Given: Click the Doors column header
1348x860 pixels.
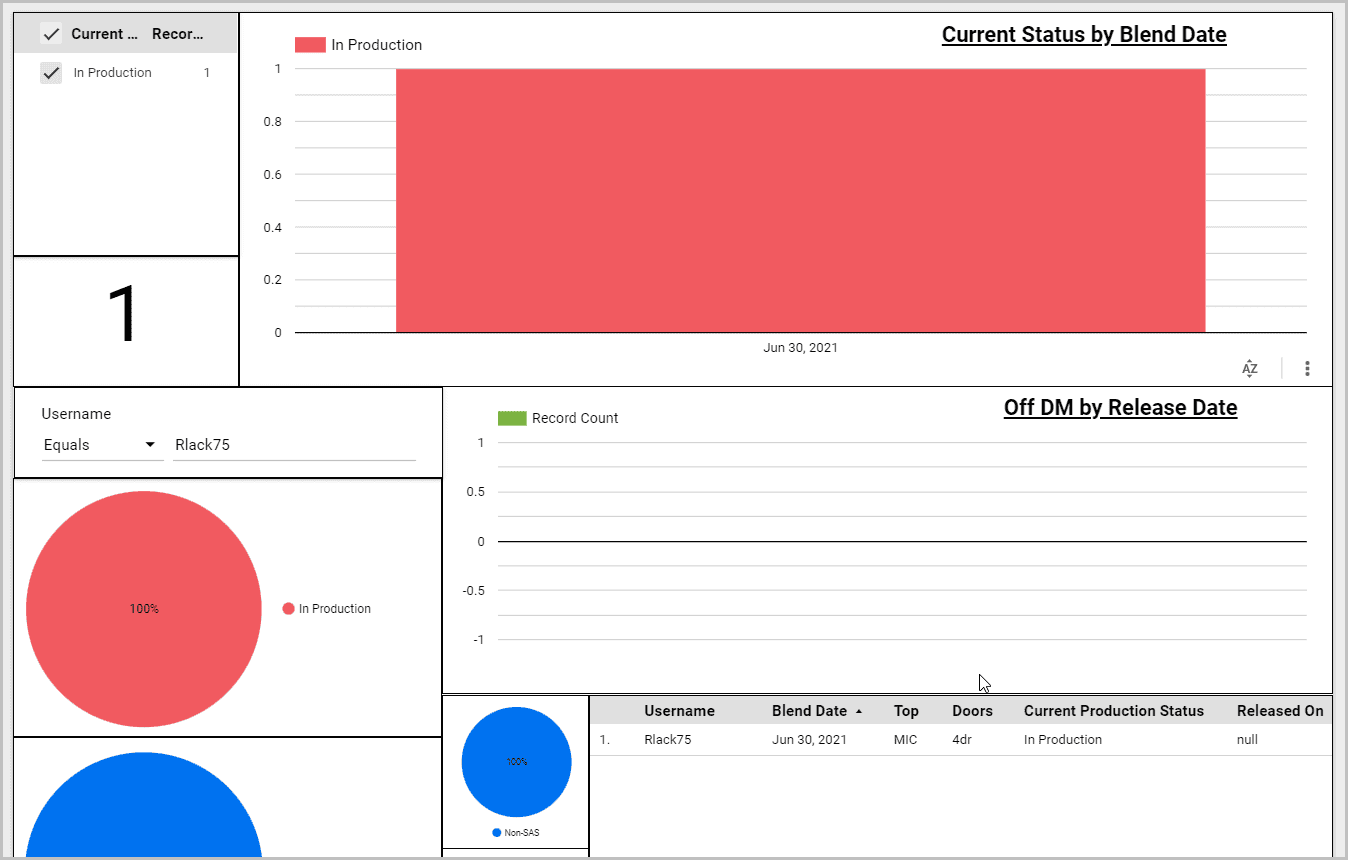Looking at the screenshot, I should click(972, 711).
